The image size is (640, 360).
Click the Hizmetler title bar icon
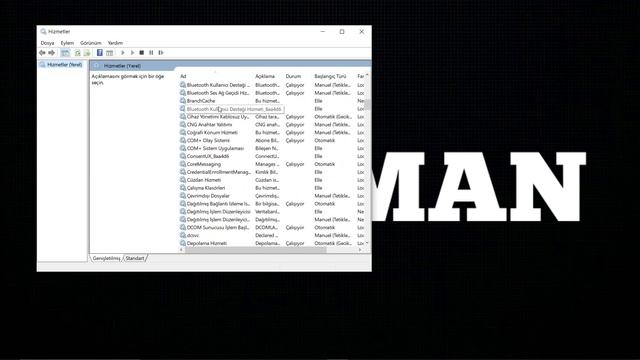pos(43,31)
